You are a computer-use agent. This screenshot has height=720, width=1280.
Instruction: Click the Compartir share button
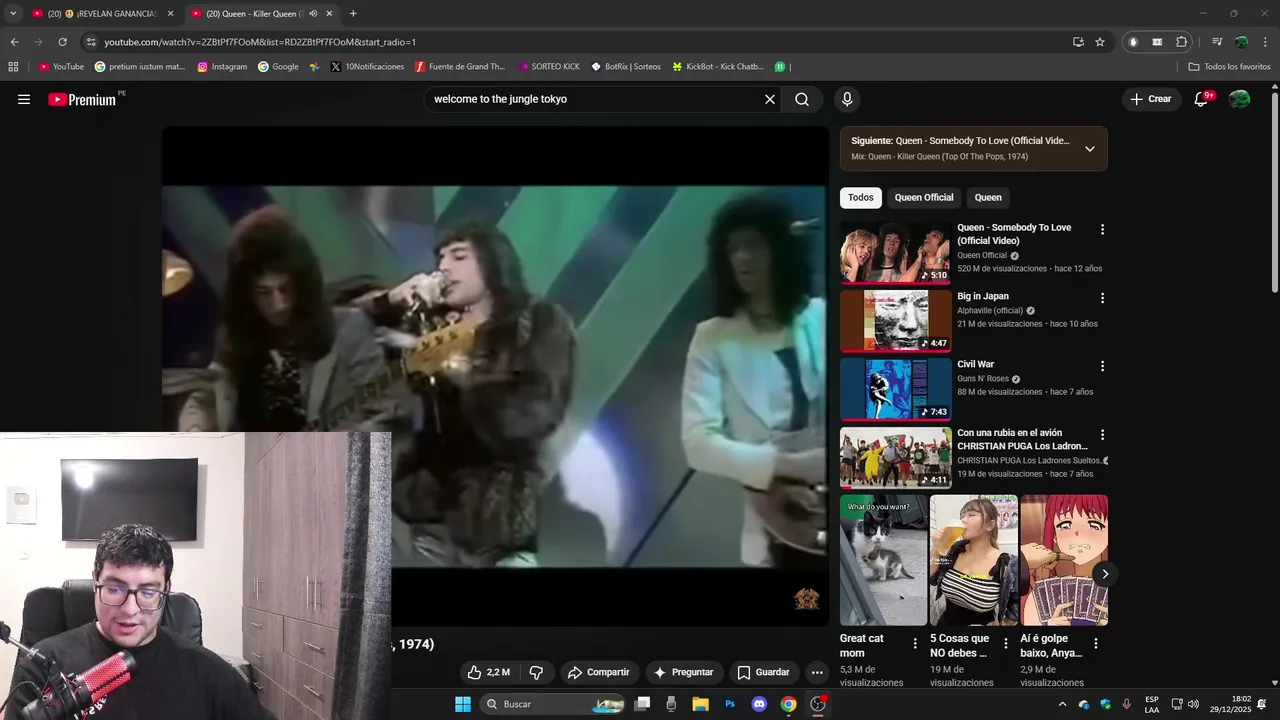(598, 672)
